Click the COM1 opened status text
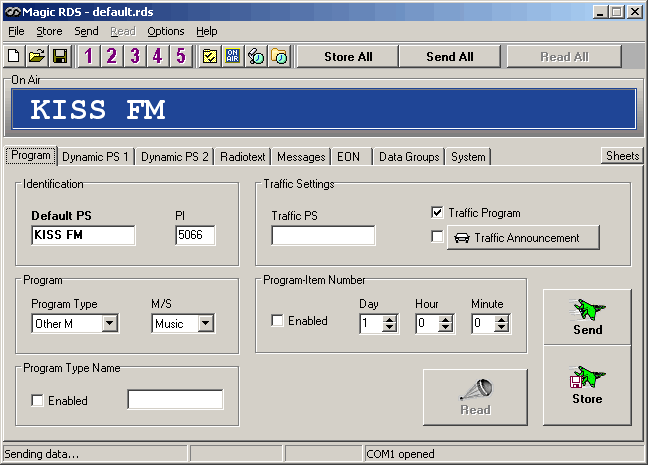This screenshot has width=648, height=465. [400, 454]
